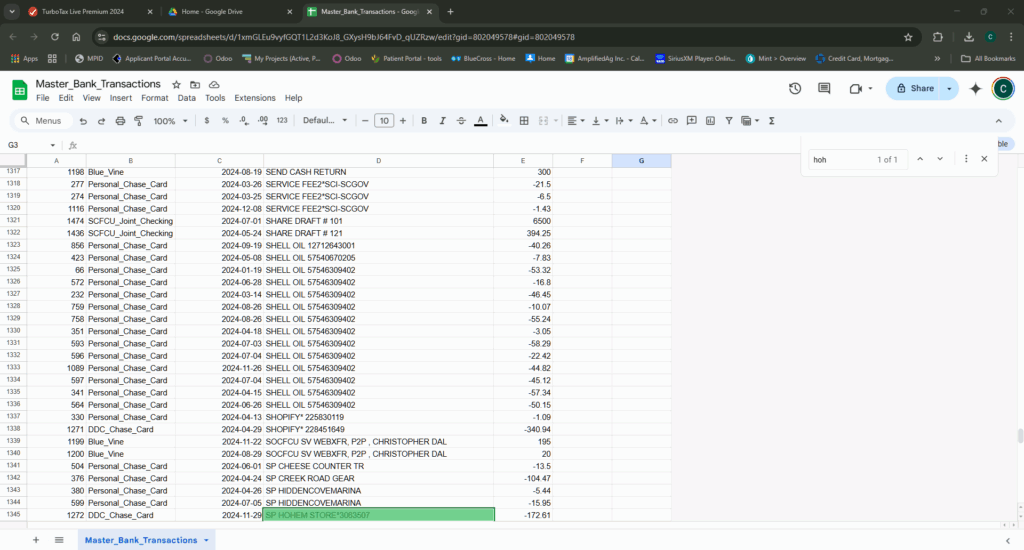Star the Master_Bank_Transactions document
1024x550 pixels.
tap(176, 85)
